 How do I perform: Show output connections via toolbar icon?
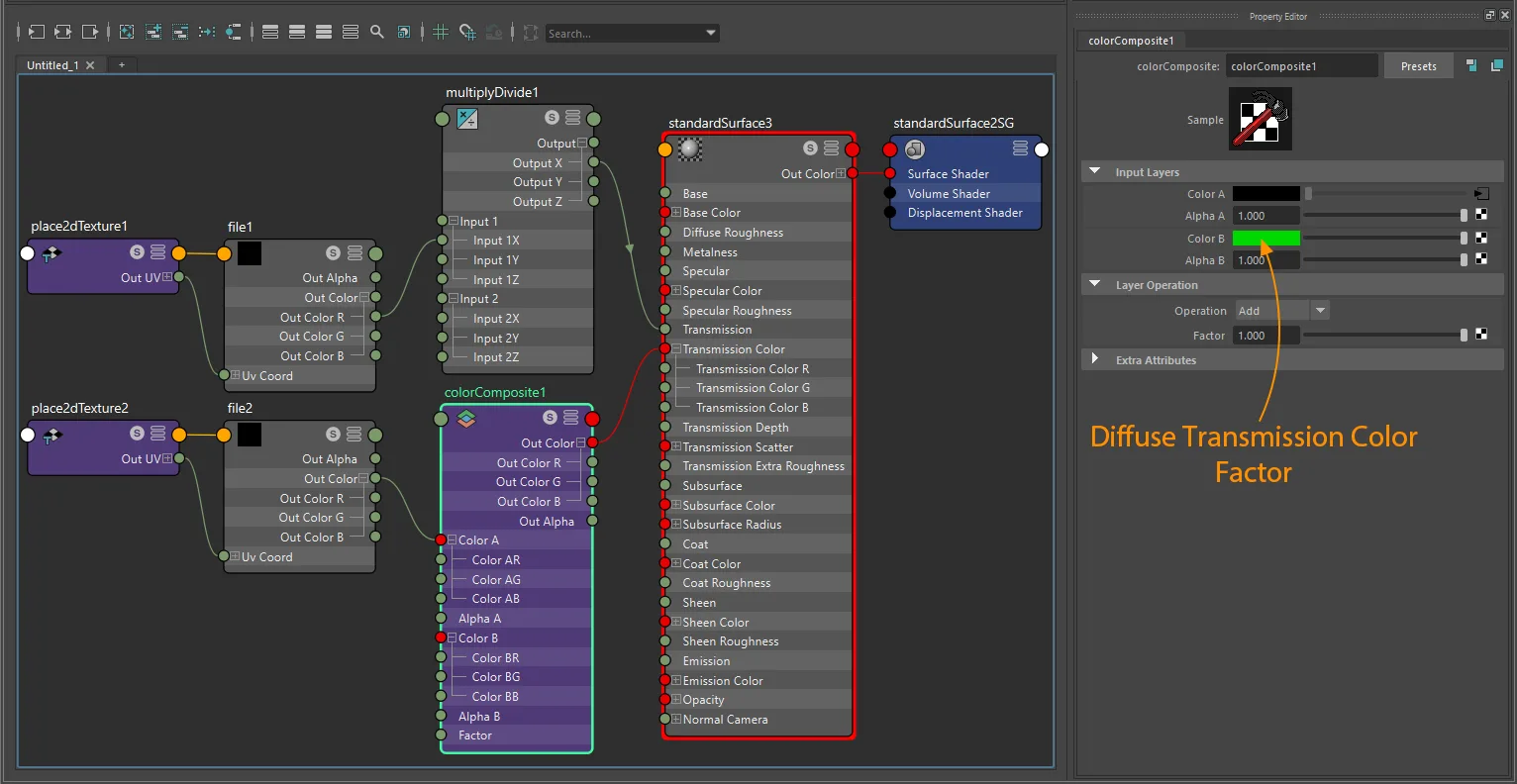tap(89, 33)
